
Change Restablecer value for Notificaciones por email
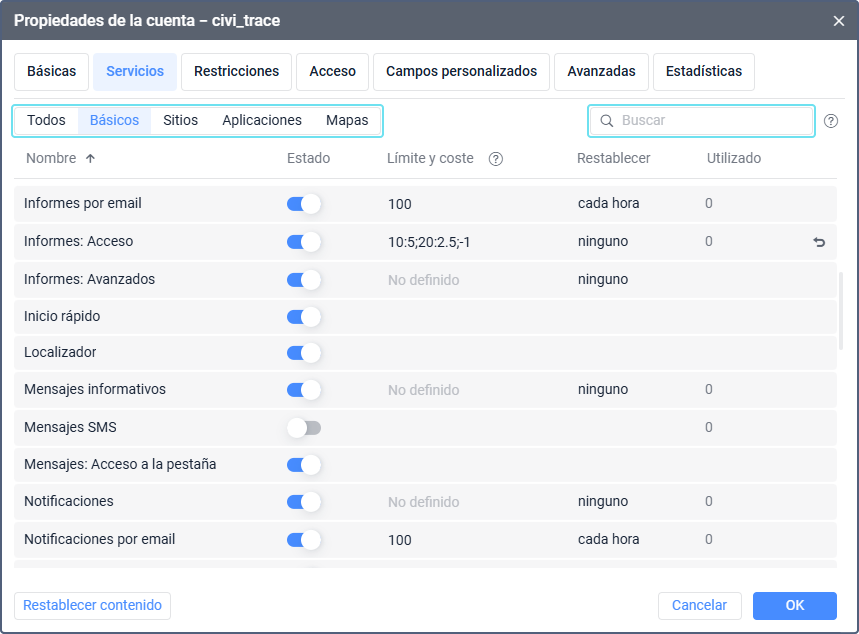coord(608,540)
